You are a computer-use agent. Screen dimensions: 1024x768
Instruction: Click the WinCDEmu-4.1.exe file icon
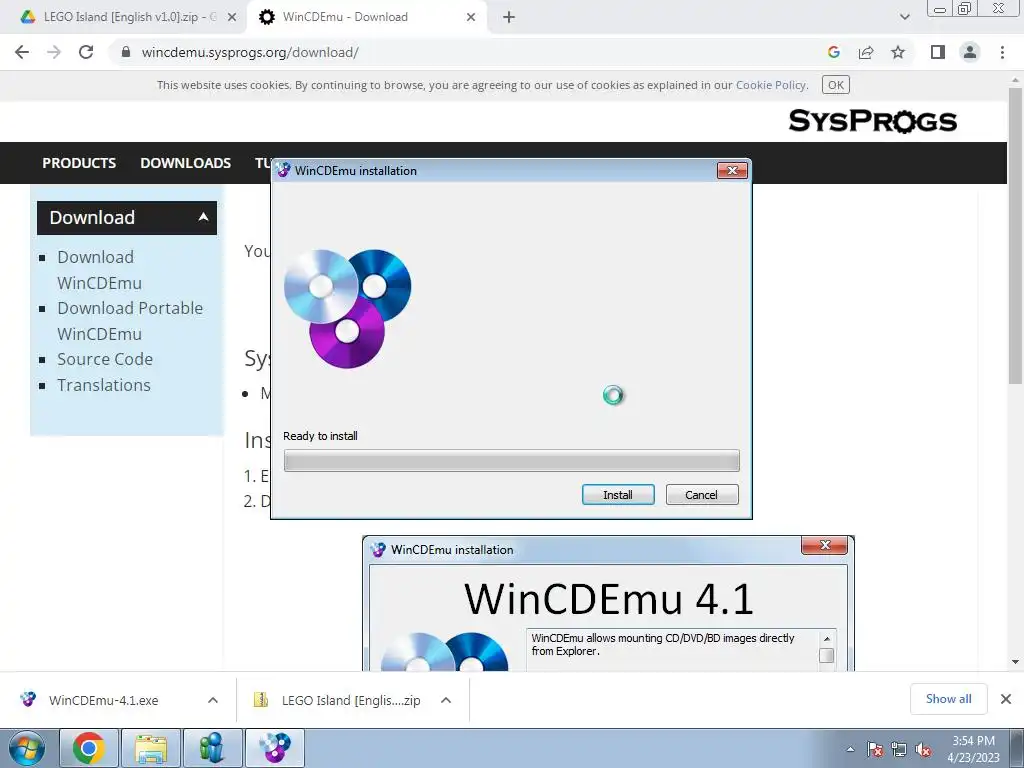point(28,699)
